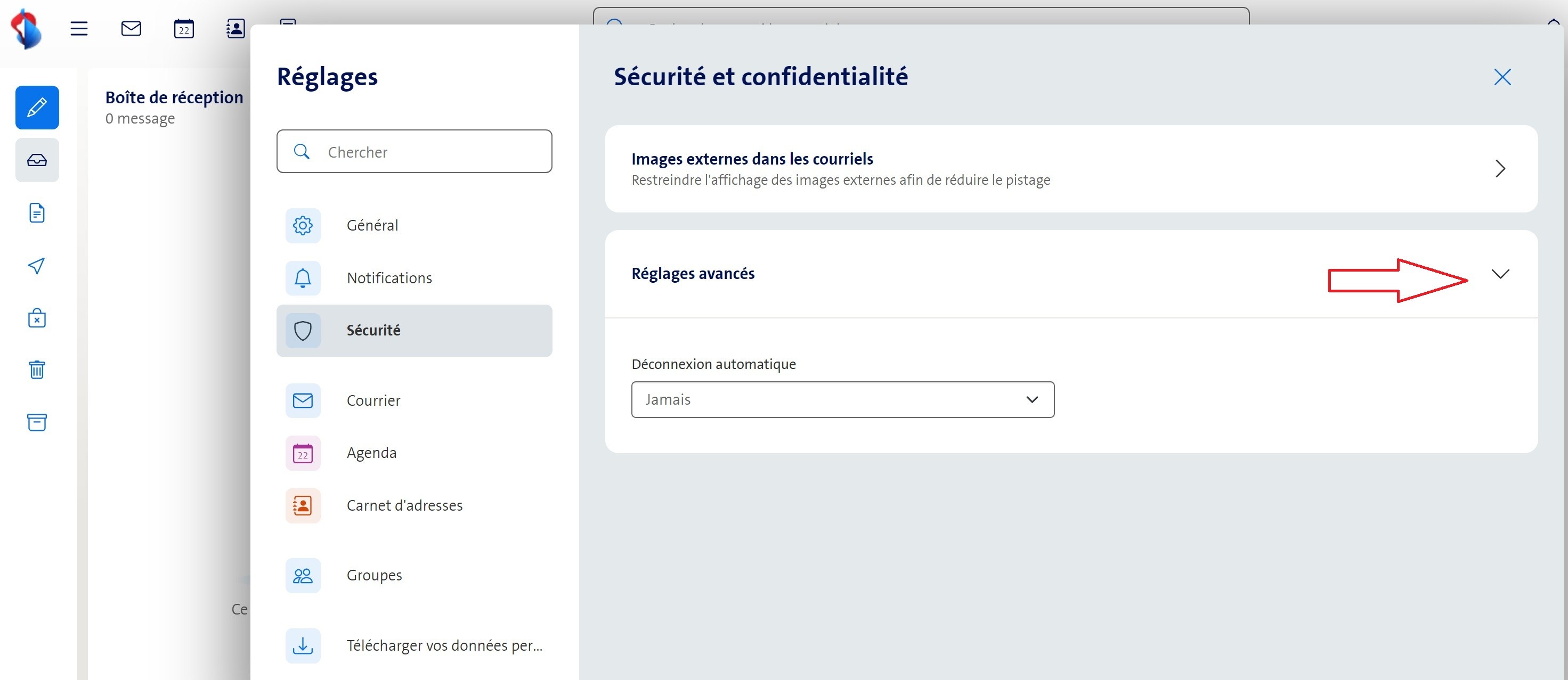The width and height of the screenshot is (1568, 680).
Task: Open the calendar icon in top bar
Action: click(x=184, y=29)
